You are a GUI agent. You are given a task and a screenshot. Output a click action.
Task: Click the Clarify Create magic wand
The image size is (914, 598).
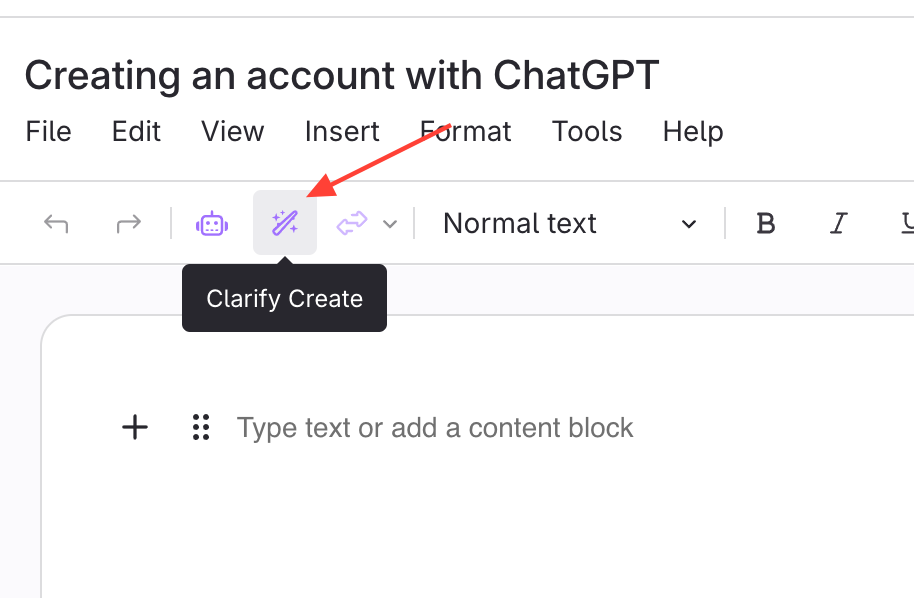[x=285, y=223]
